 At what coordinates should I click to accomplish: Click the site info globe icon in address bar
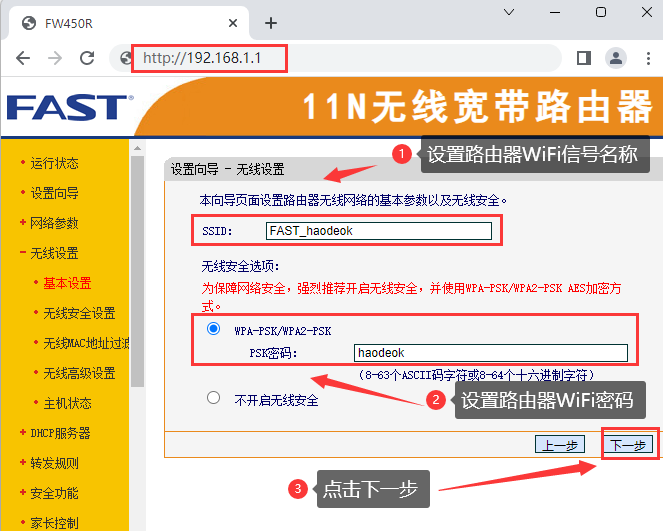tap(125, 58)
